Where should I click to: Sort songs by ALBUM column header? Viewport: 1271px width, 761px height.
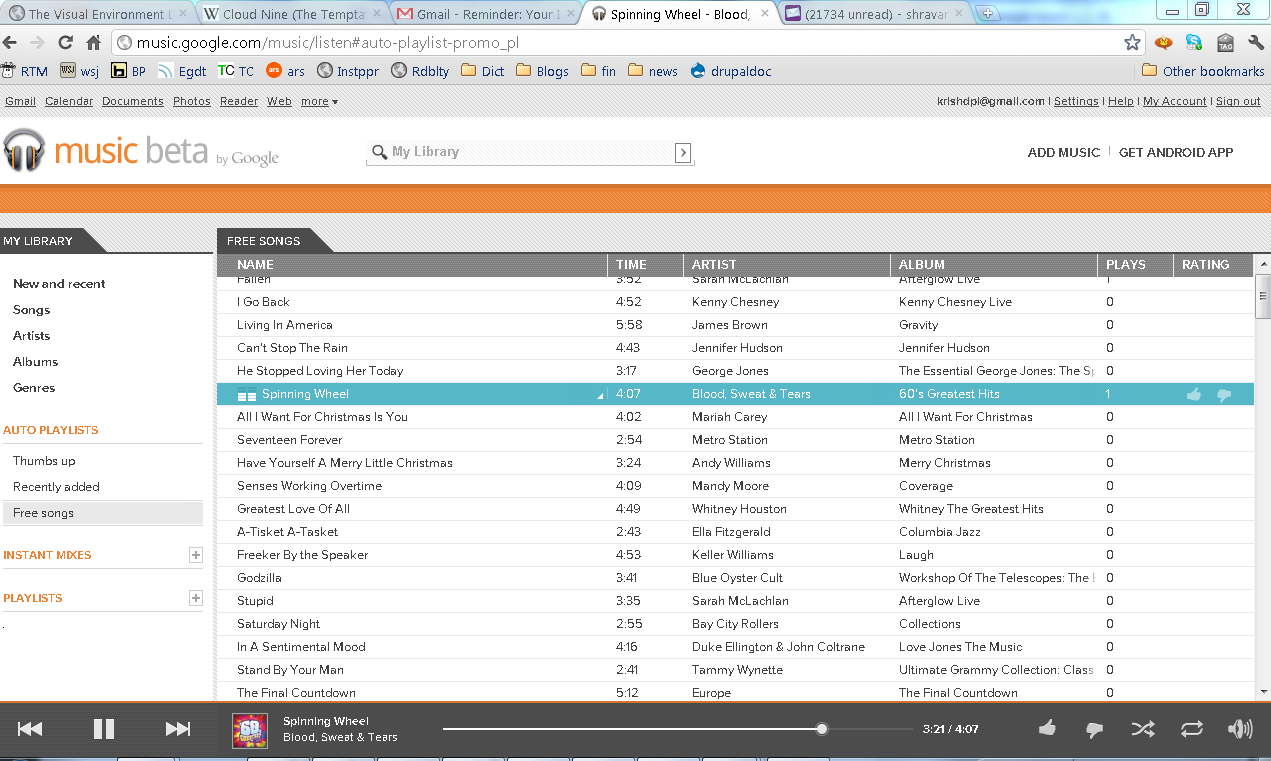pyautogui.click(x=994, y=265)
